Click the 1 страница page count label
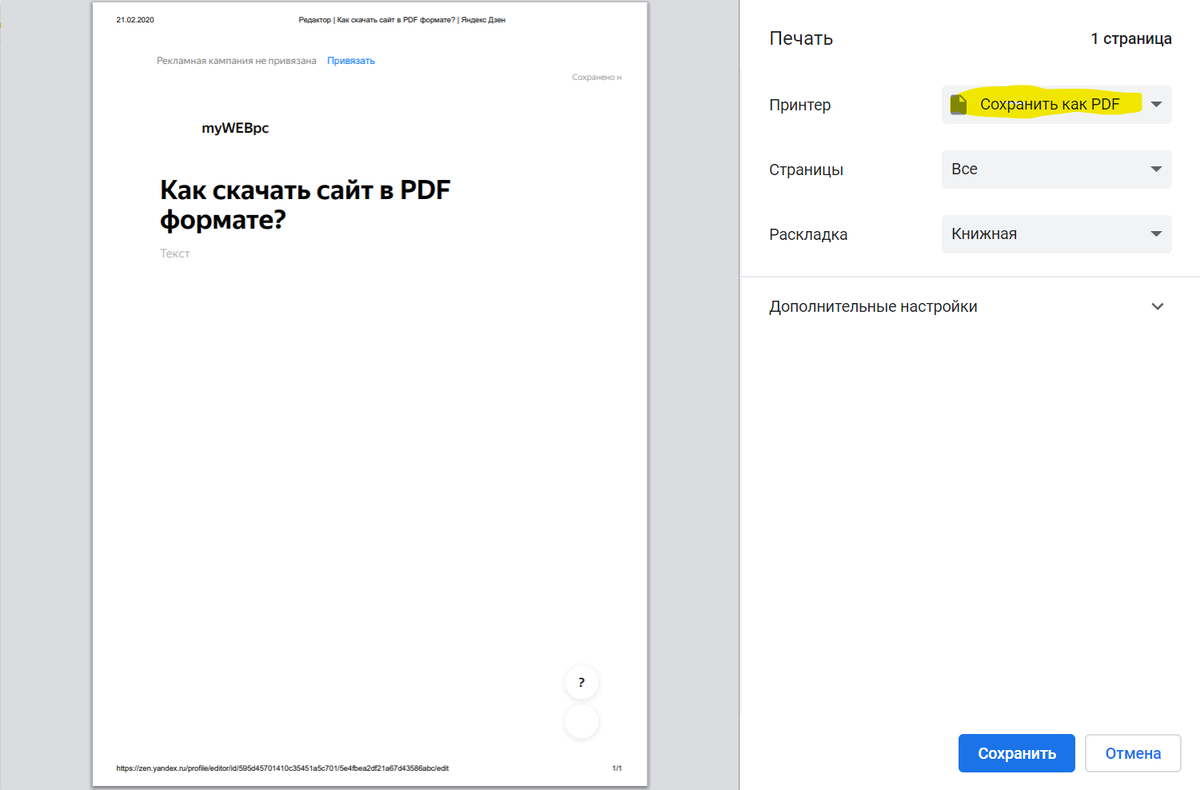Viewport: 1200px width, 790px height. (1131, 39)
